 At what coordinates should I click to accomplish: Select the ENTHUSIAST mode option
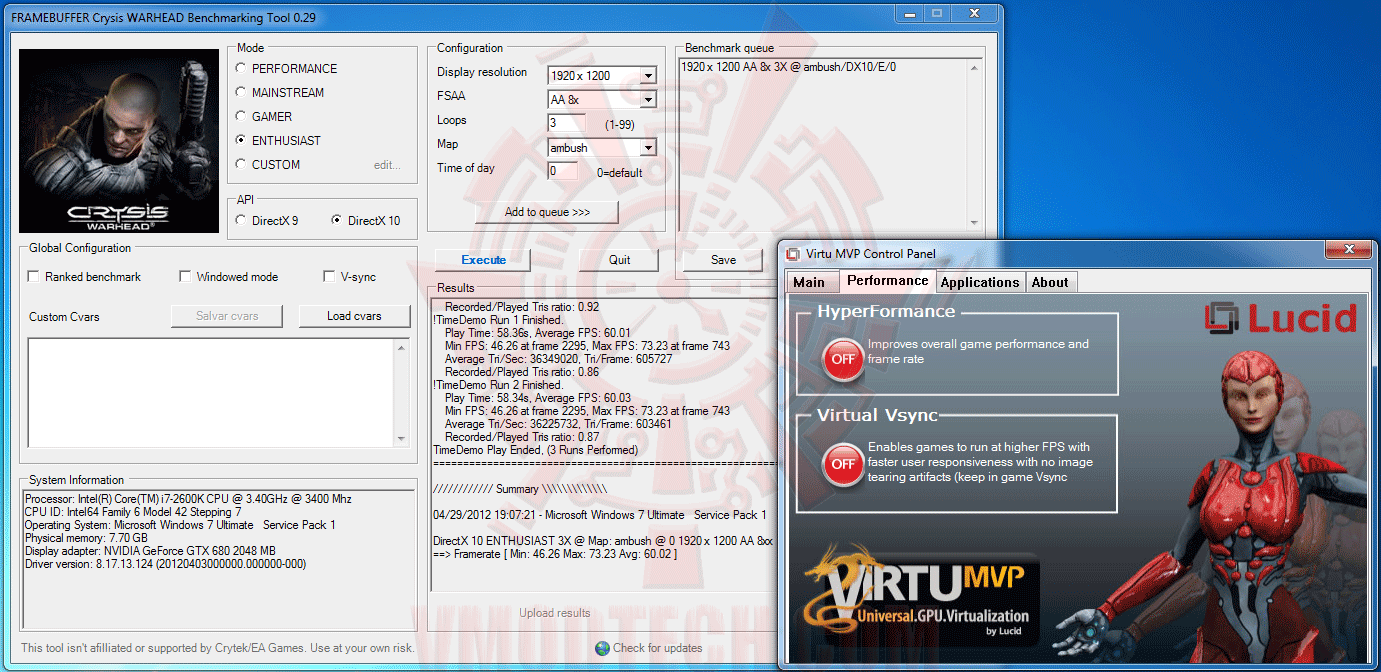point(240,141)
